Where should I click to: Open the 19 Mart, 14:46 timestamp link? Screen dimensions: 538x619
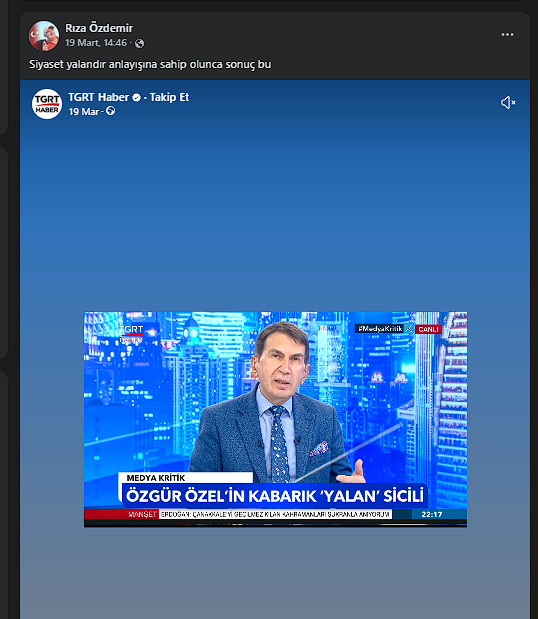pos(96,43)
